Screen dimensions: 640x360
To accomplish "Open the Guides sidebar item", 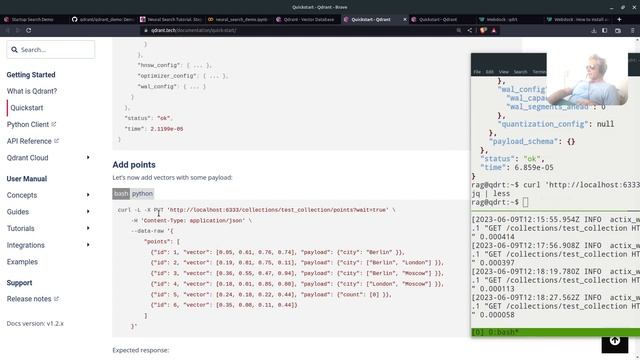I will (18, 212).
